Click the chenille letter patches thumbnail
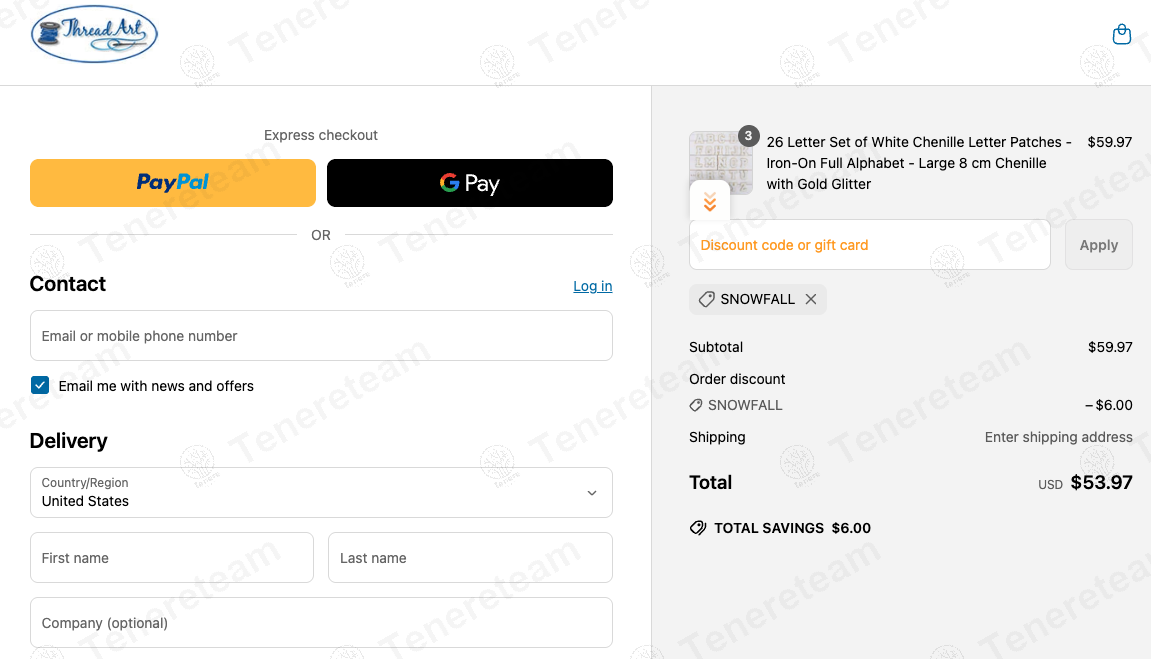 pyautogui.click(x=720, y=160)
